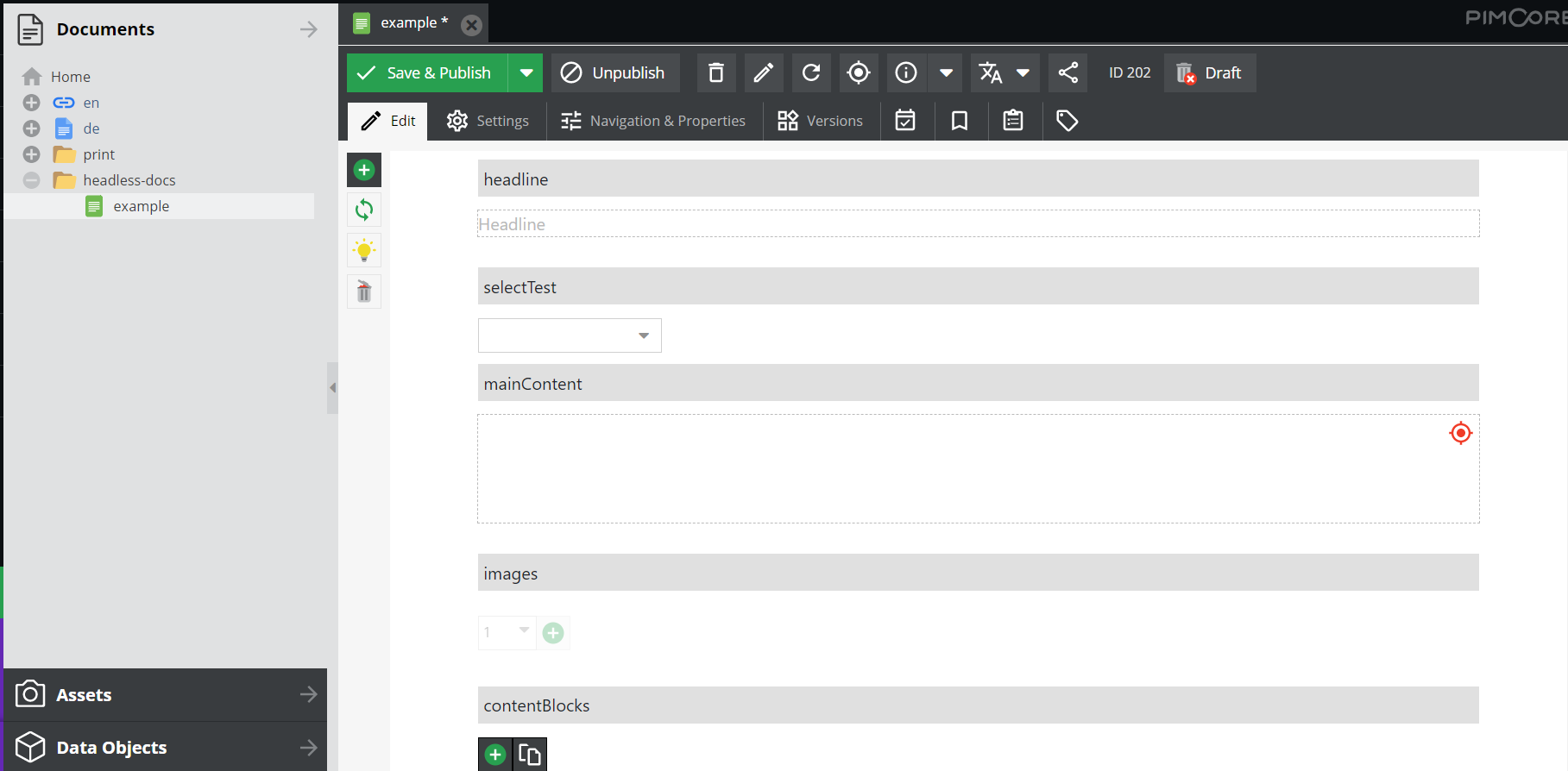Select example document in tree
This screenshot has width=1568, height=771.
point(141,206)
